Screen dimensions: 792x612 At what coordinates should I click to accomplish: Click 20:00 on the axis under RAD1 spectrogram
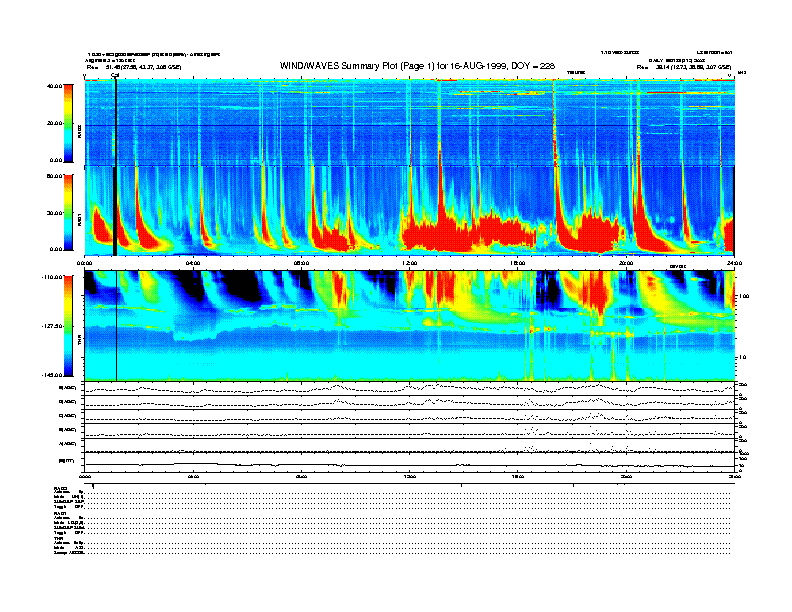coord(626,263)
